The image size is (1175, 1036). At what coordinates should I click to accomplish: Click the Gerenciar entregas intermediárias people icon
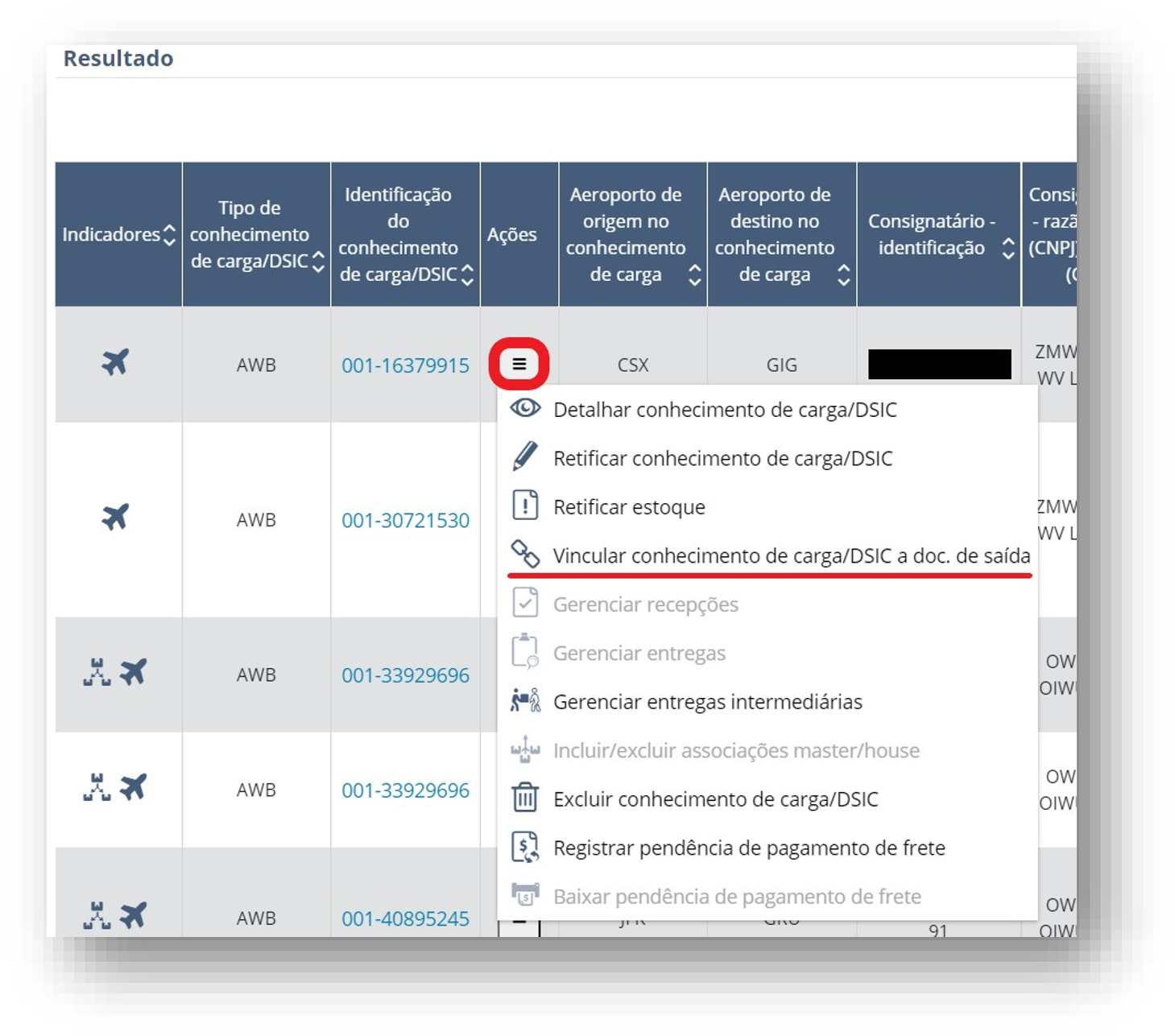(x=525, y=700)
